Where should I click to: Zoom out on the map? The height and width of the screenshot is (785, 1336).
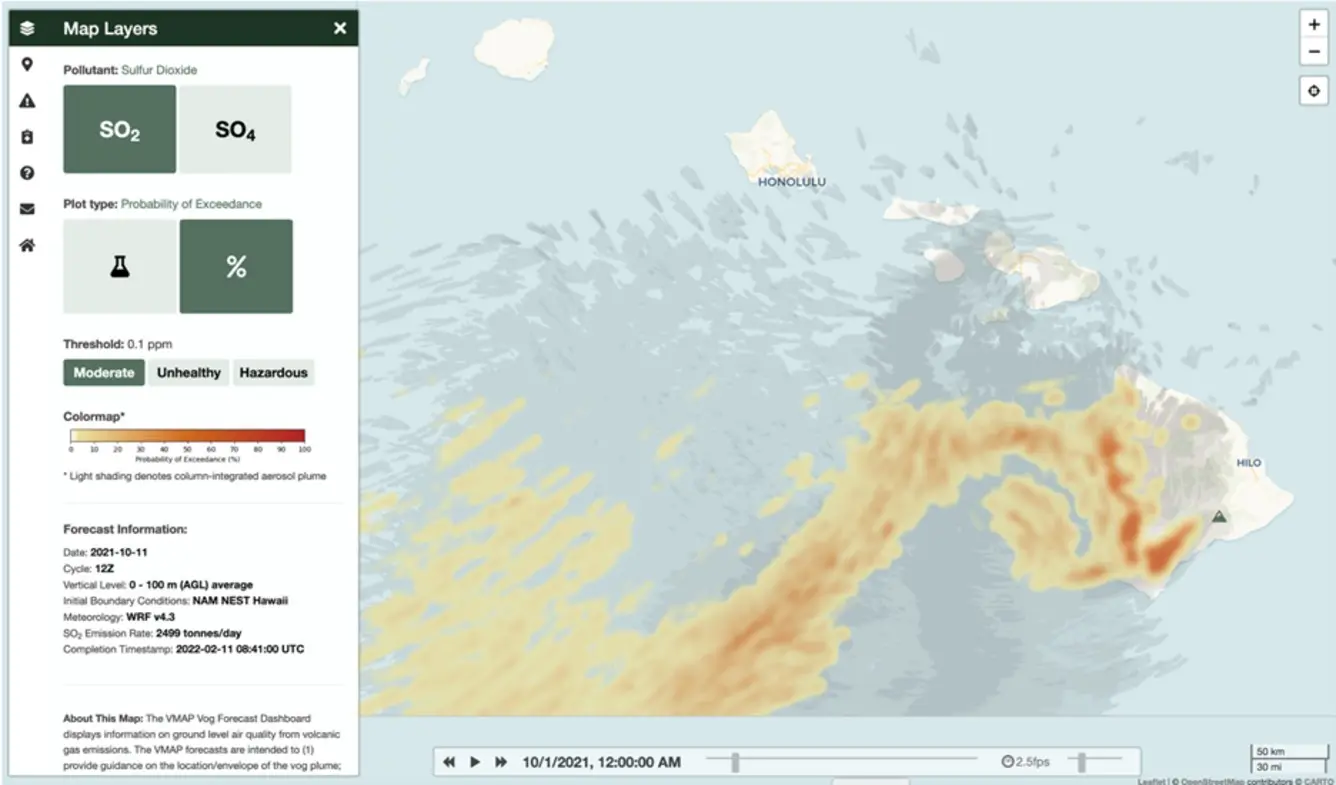pos(1314,52)
